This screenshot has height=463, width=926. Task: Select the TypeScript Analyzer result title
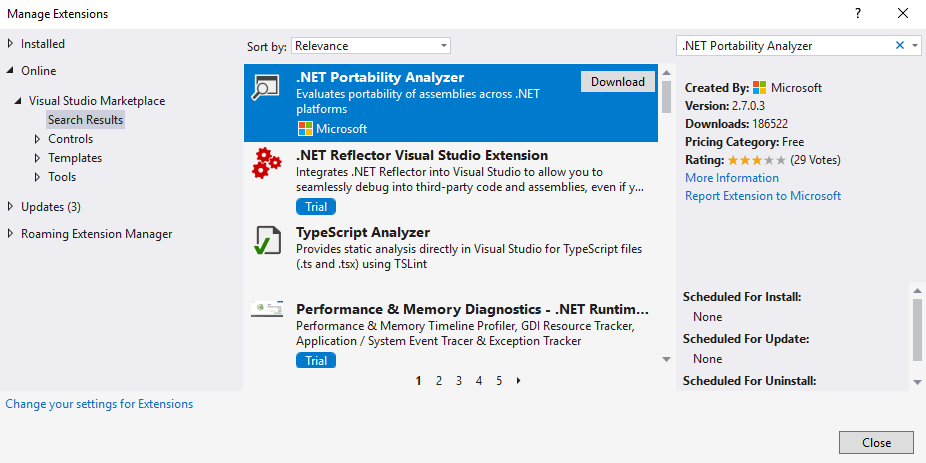point(363,232)
